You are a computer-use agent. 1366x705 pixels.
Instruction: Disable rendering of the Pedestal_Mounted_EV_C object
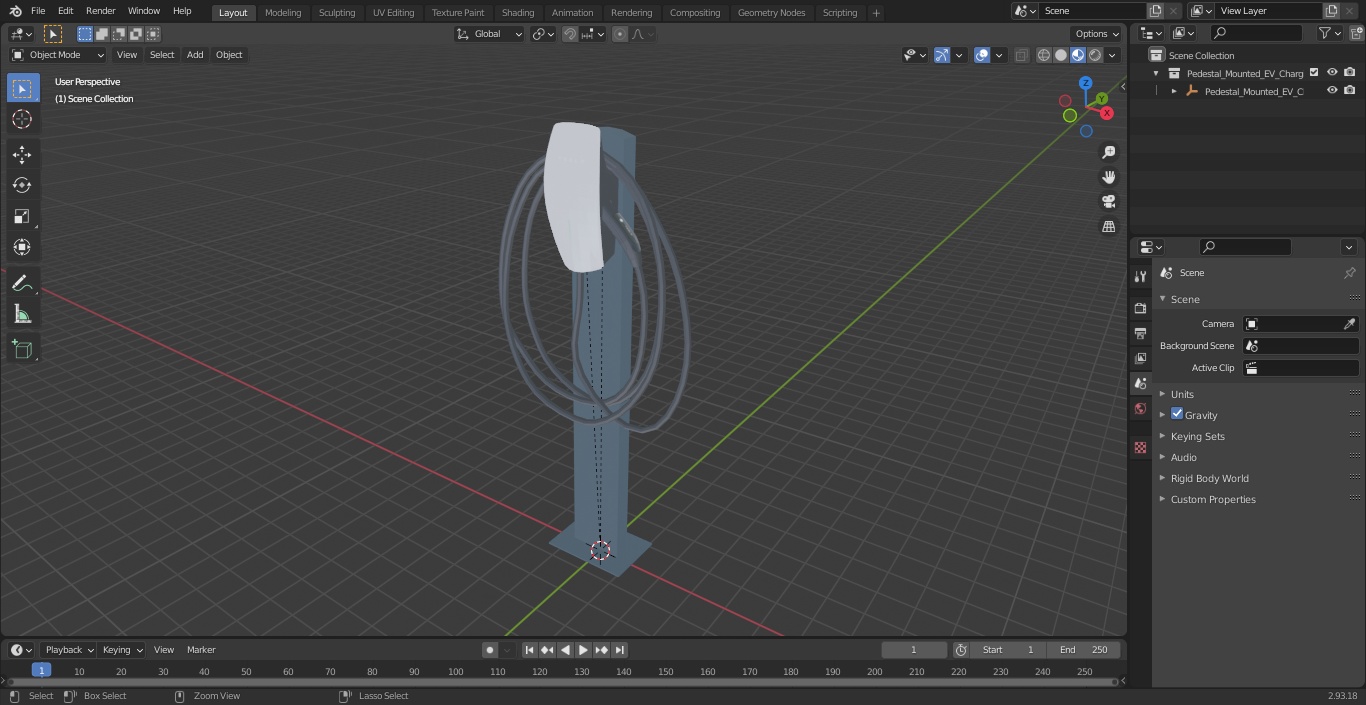point(1350,91)
